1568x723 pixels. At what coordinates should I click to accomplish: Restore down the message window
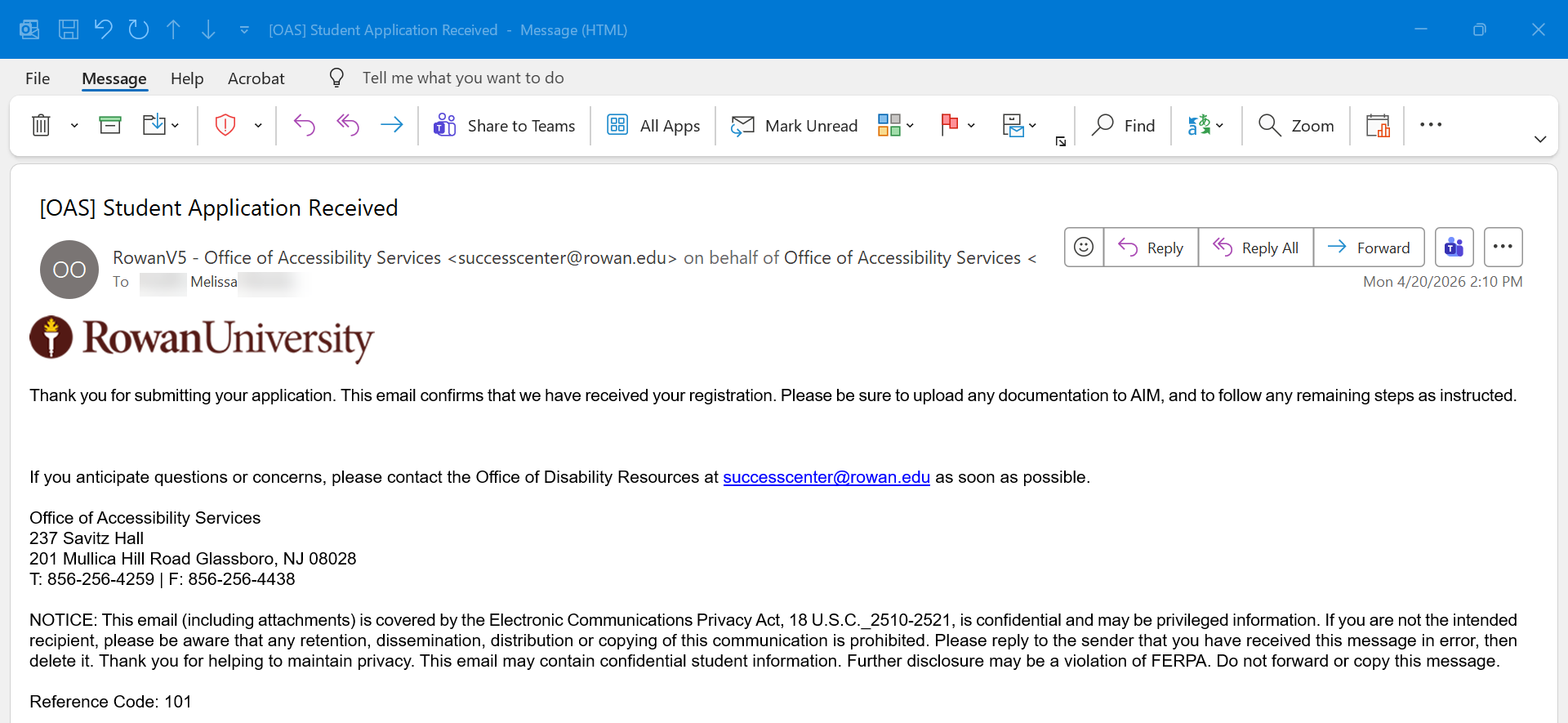point(1480,29)
